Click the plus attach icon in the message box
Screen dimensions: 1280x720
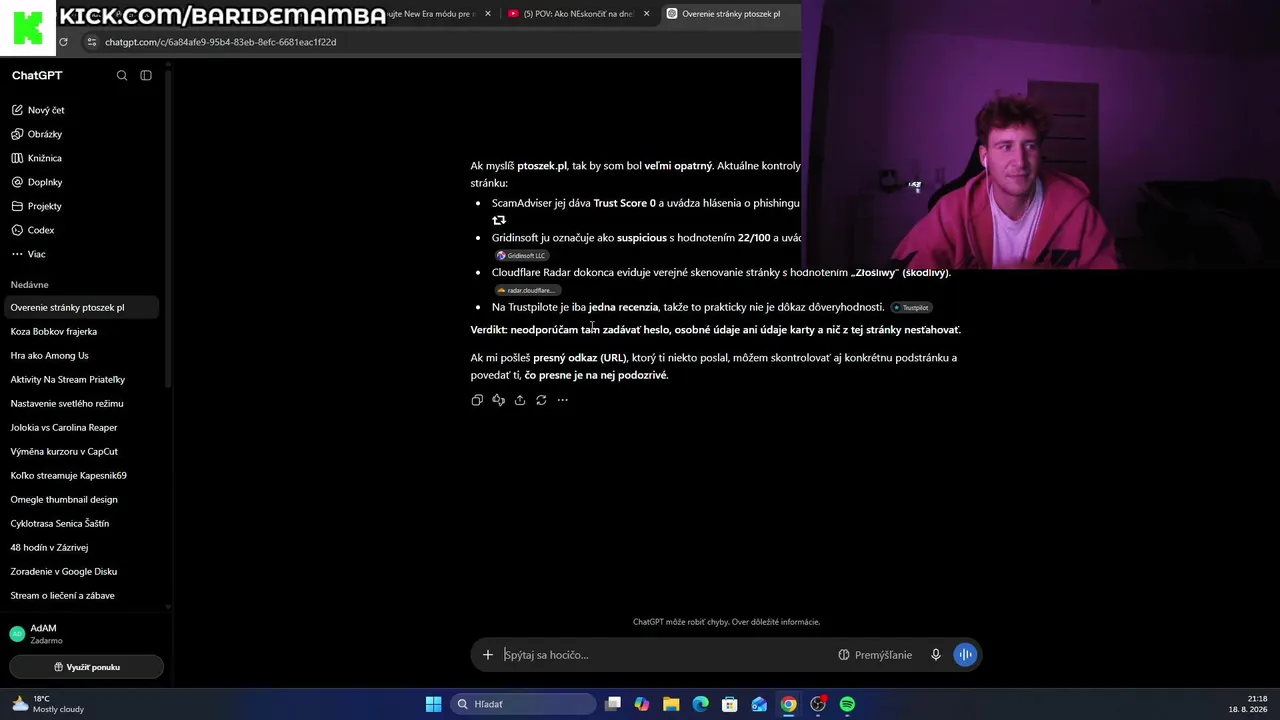pos(488,655)
